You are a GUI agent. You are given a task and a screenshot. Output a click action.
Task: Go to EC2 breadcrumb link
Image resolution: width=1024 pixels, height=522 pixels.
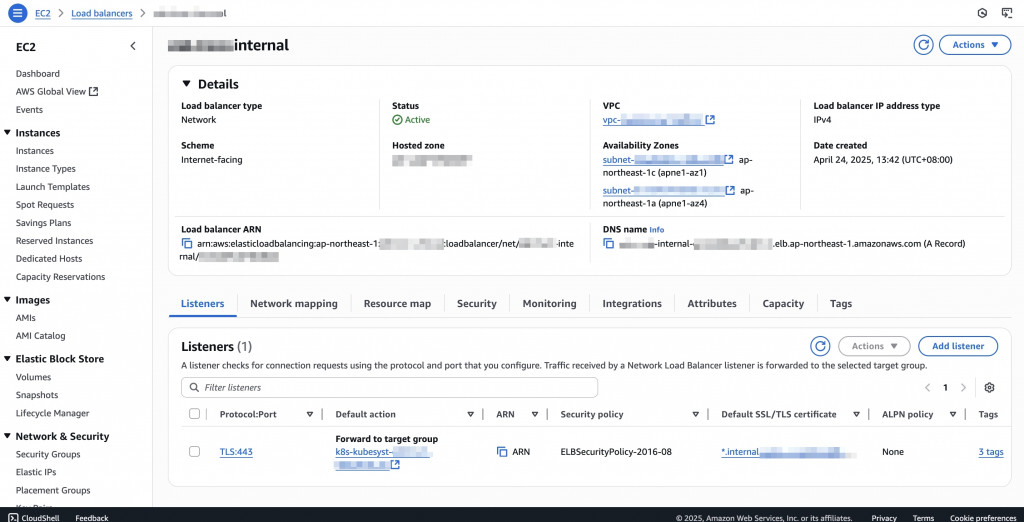tap(42, 13)
